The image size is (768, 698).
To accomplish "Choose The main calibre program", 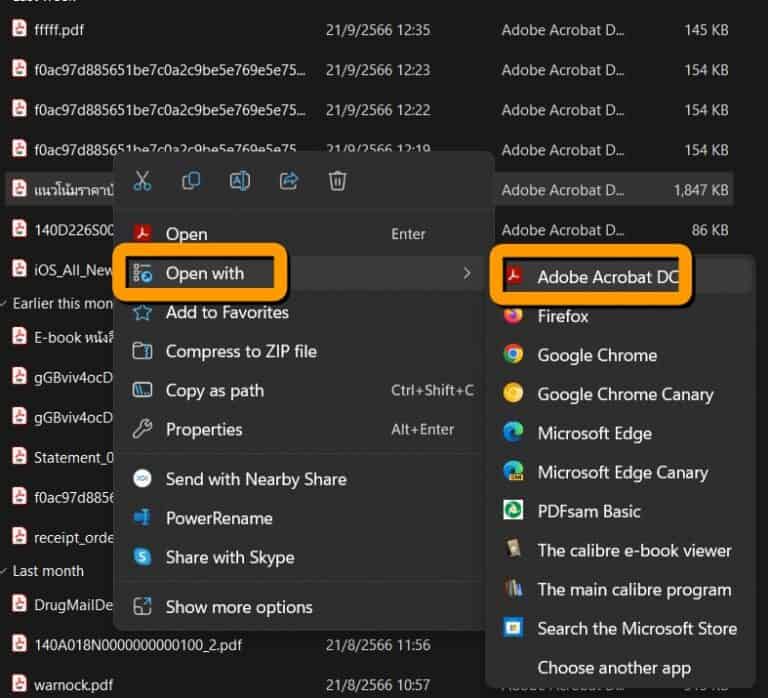I will click(620, 590).
